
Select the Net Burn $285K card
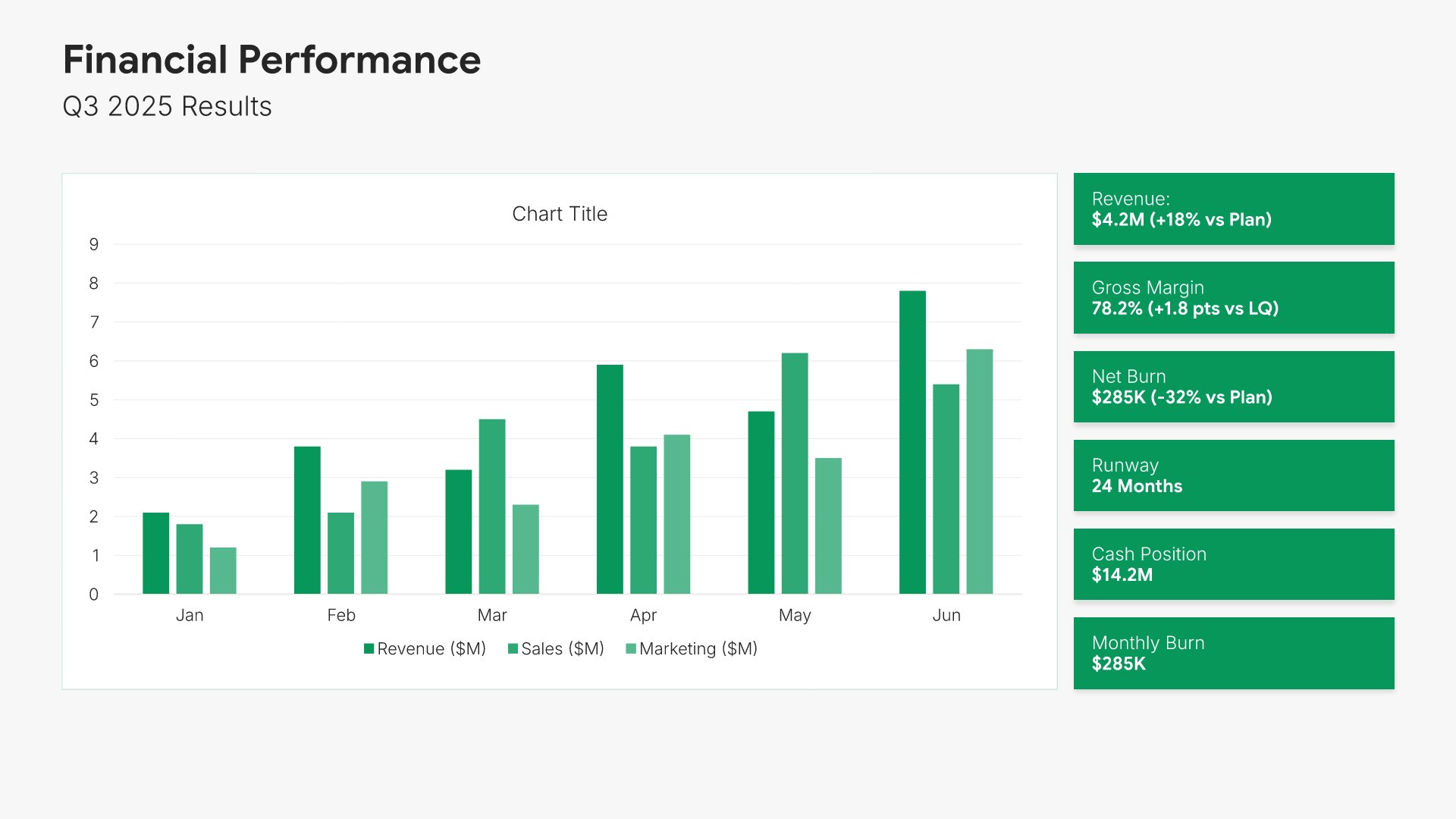point(1234,387)
